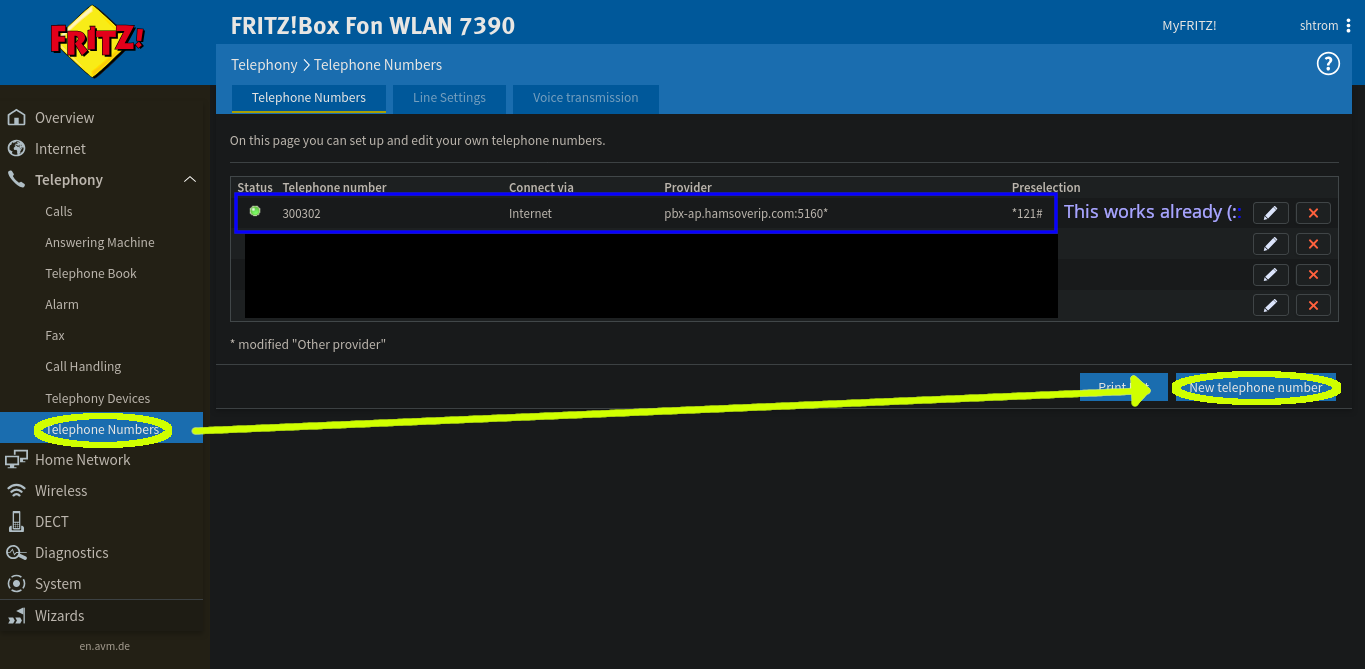
Task: Open the MyFRITZ! link
Action: [1189, 26]
